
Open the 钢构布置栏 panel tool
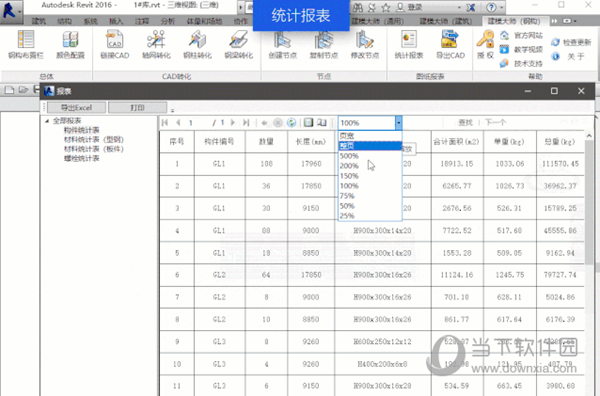click(x=26, y=45)
